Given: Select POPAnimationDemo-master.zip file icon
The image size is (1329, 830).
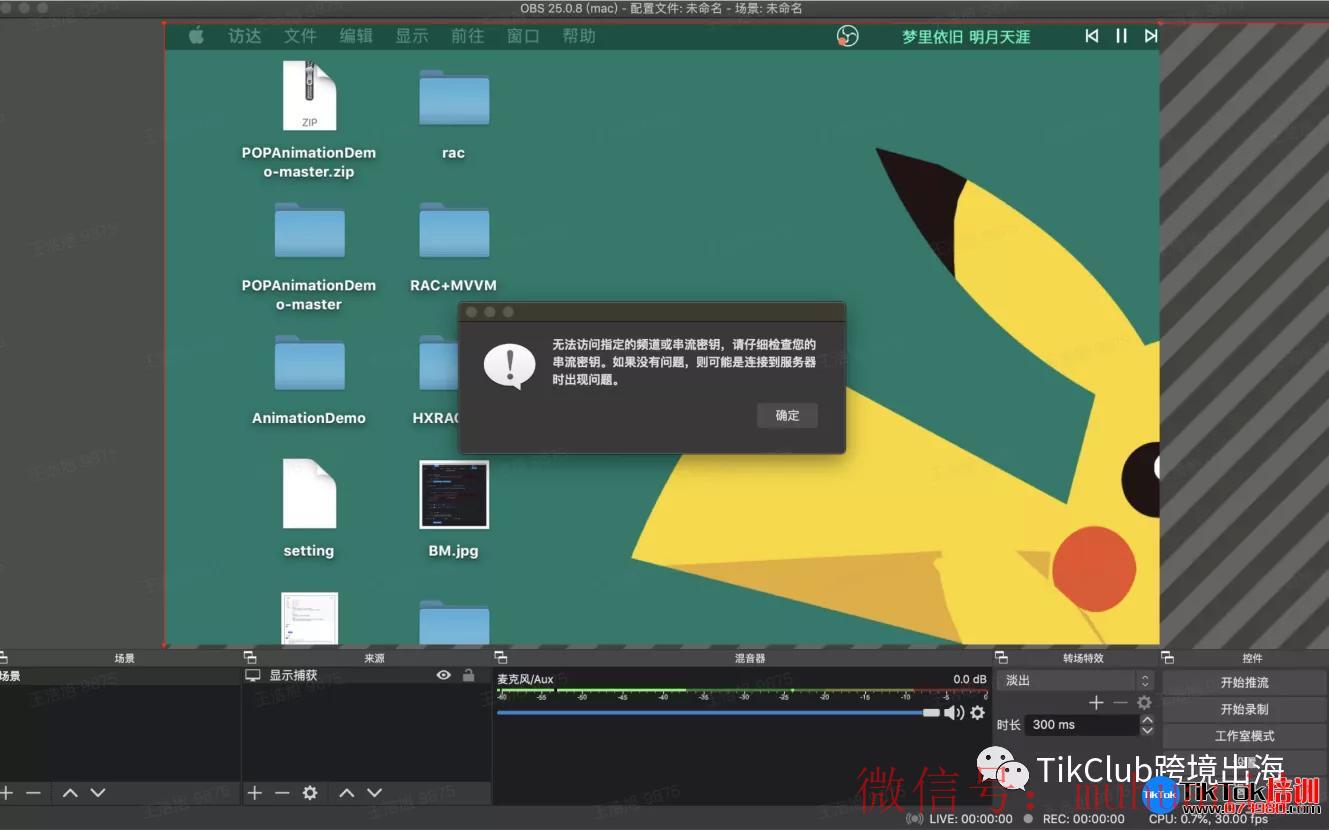Looking at the screenshot, I should point(309,96).
